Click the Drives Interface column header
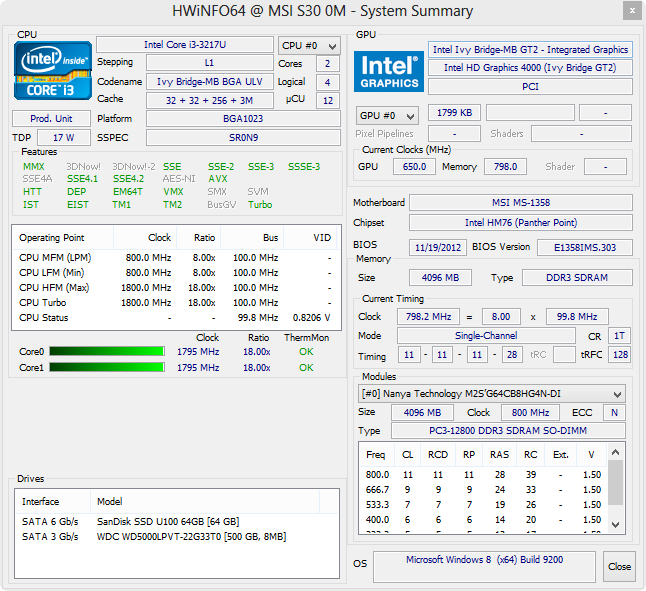 point(53,501)
